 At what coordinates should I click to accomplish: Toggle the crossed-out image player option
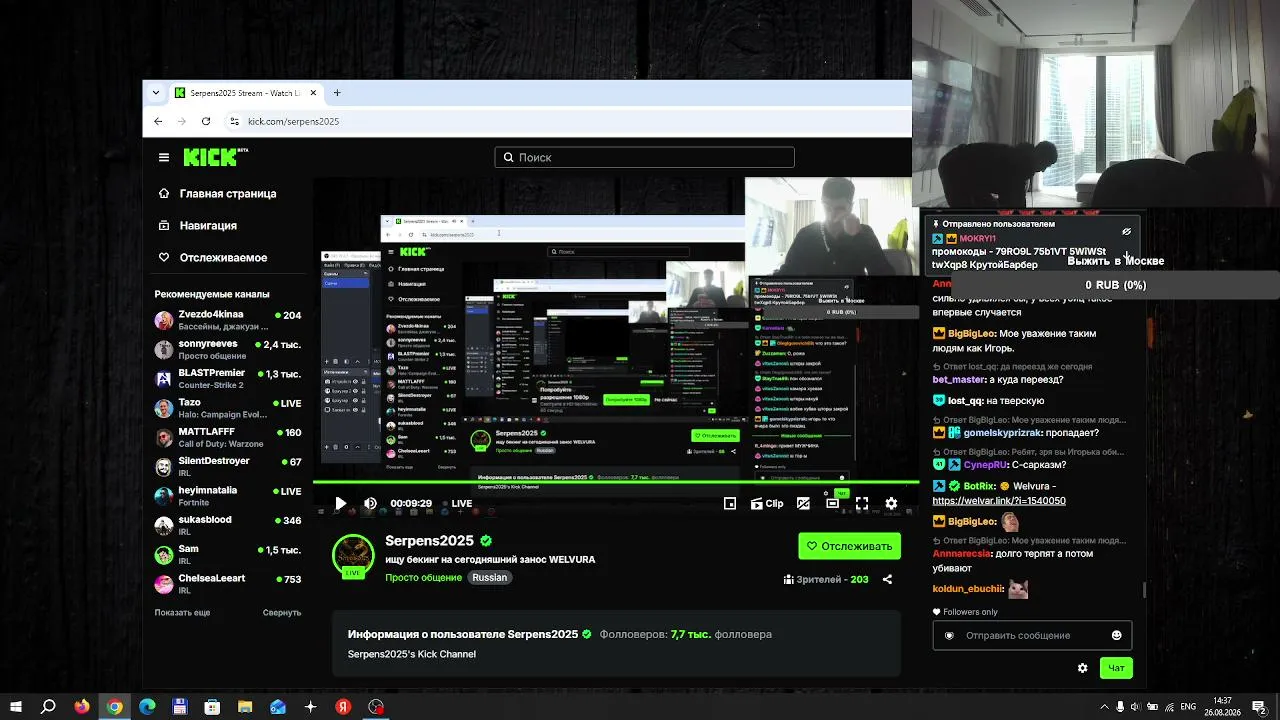point(803,504)
